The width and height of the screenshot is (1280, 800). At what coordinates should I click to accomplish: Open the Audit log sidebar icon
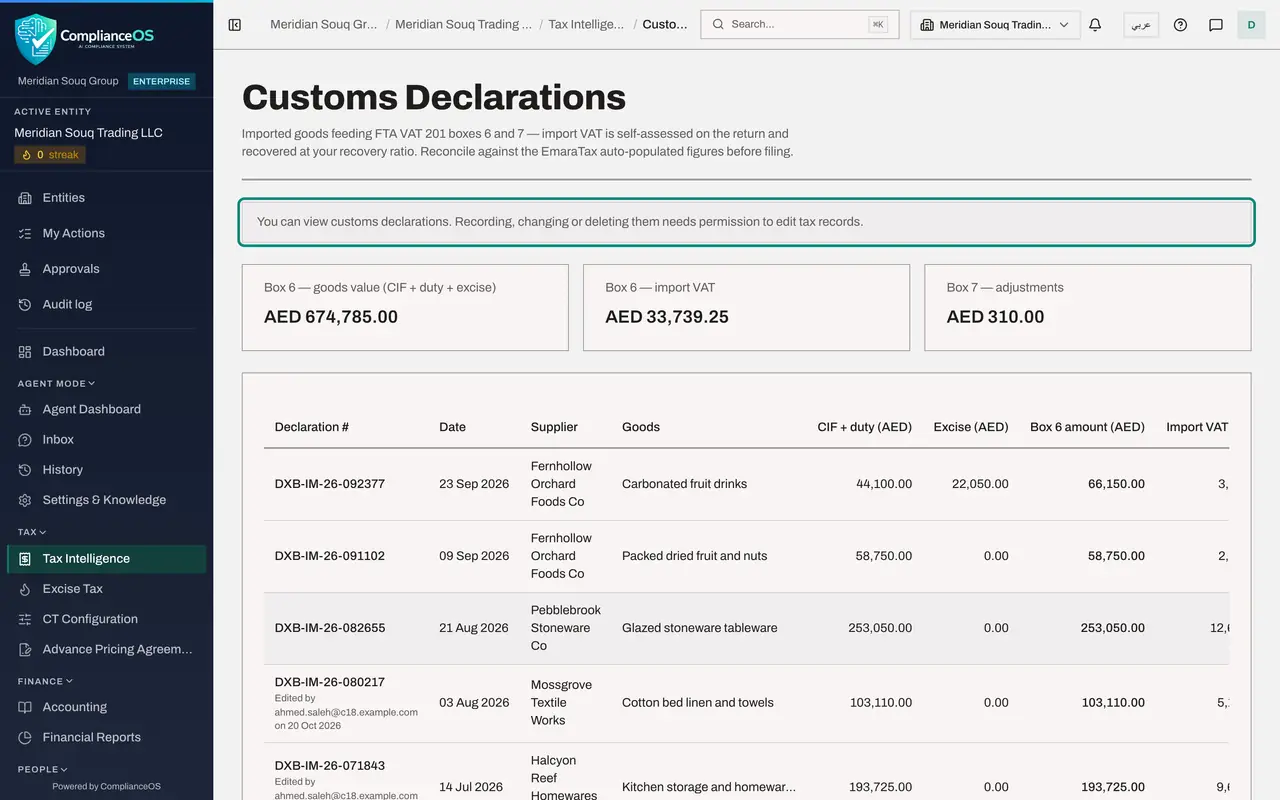[25, 304]
